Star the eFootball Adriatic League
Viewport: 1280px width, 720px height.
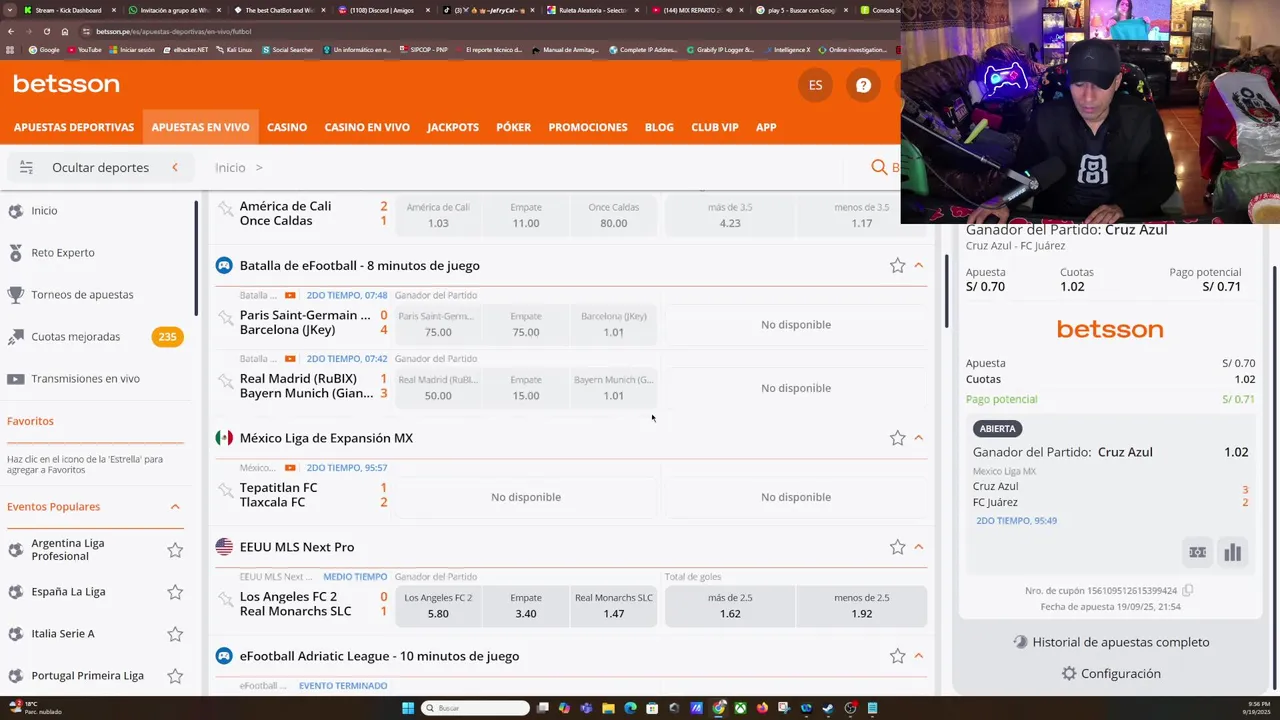pyautogui.click(x=897, y=656)
